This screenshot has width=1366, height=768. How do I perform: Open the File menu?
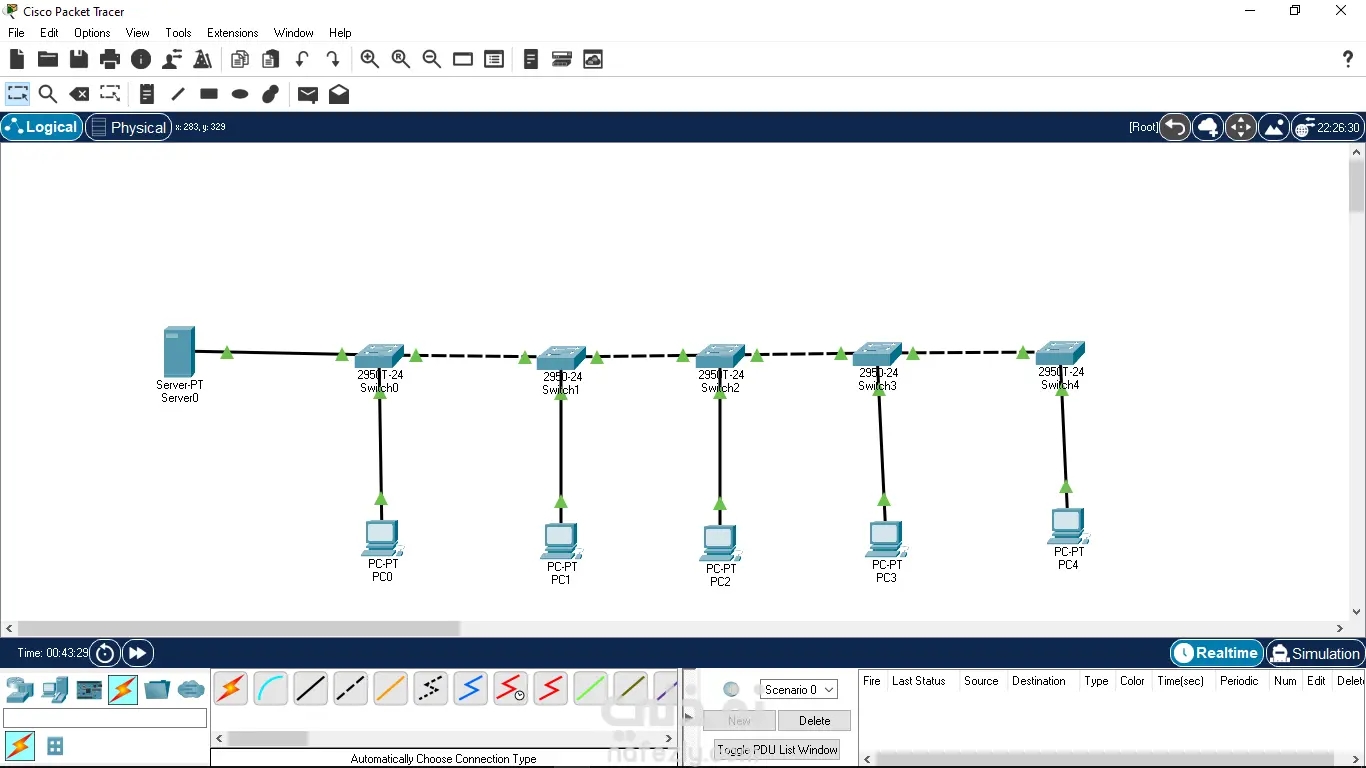(x=16, y=33)
